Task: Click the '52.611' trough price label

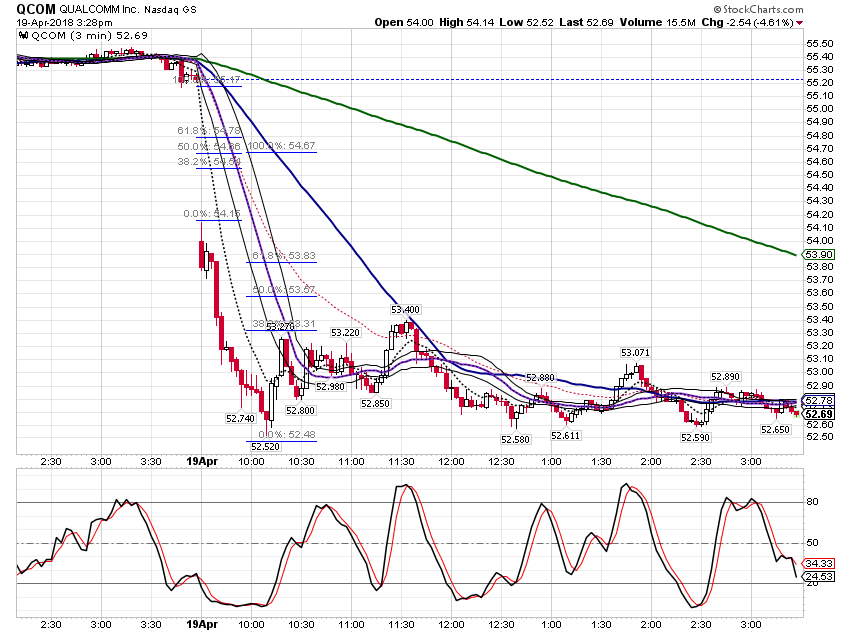Action: pos(565,435)
